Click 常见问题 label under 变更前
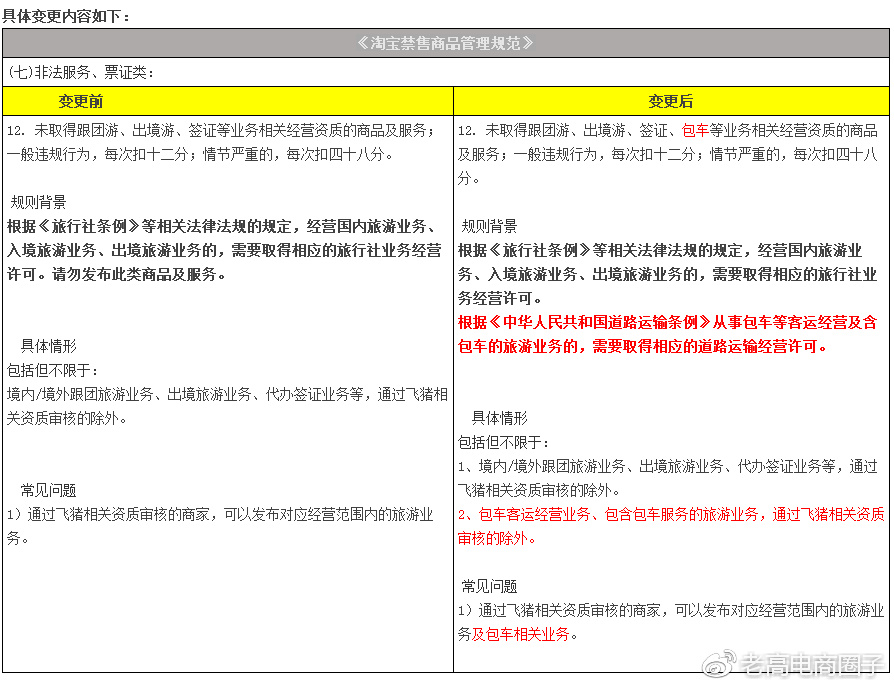 [48, 490]
